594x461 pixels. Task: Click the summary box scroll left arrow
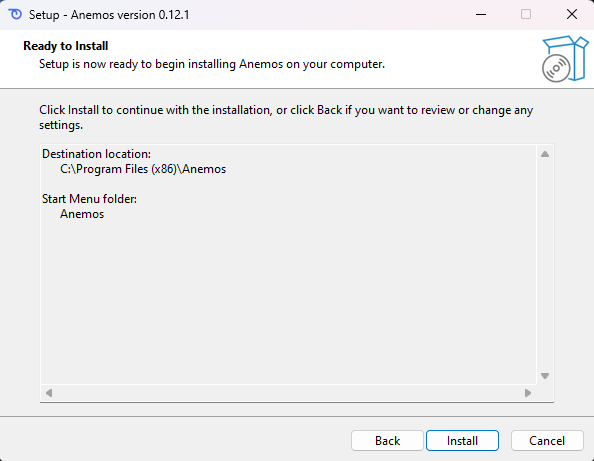pos(49,393)
